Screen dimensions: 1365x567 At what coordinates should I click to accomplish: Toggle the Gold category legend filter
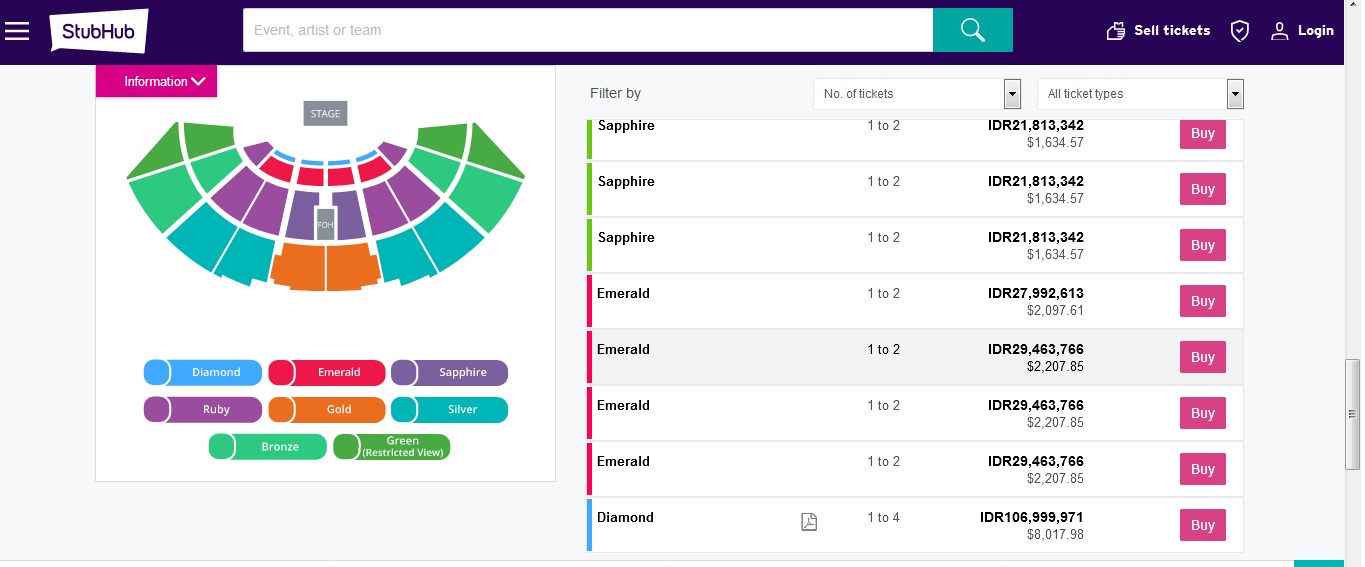[x=327, y=409]
